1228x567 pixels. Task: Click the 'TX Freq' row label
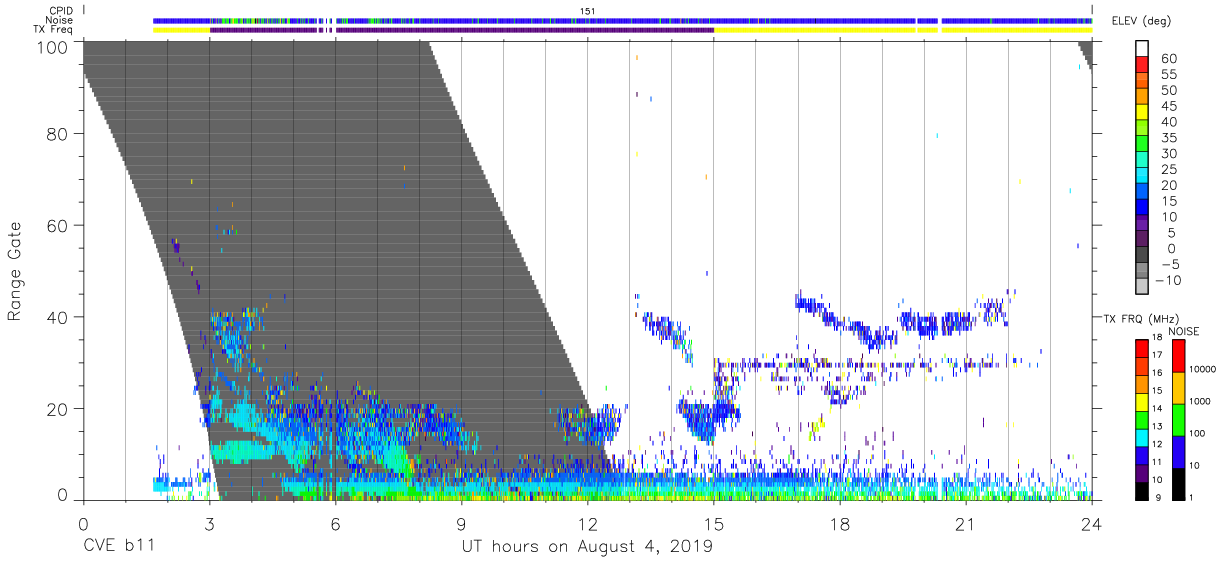click(x=53, y=30)
